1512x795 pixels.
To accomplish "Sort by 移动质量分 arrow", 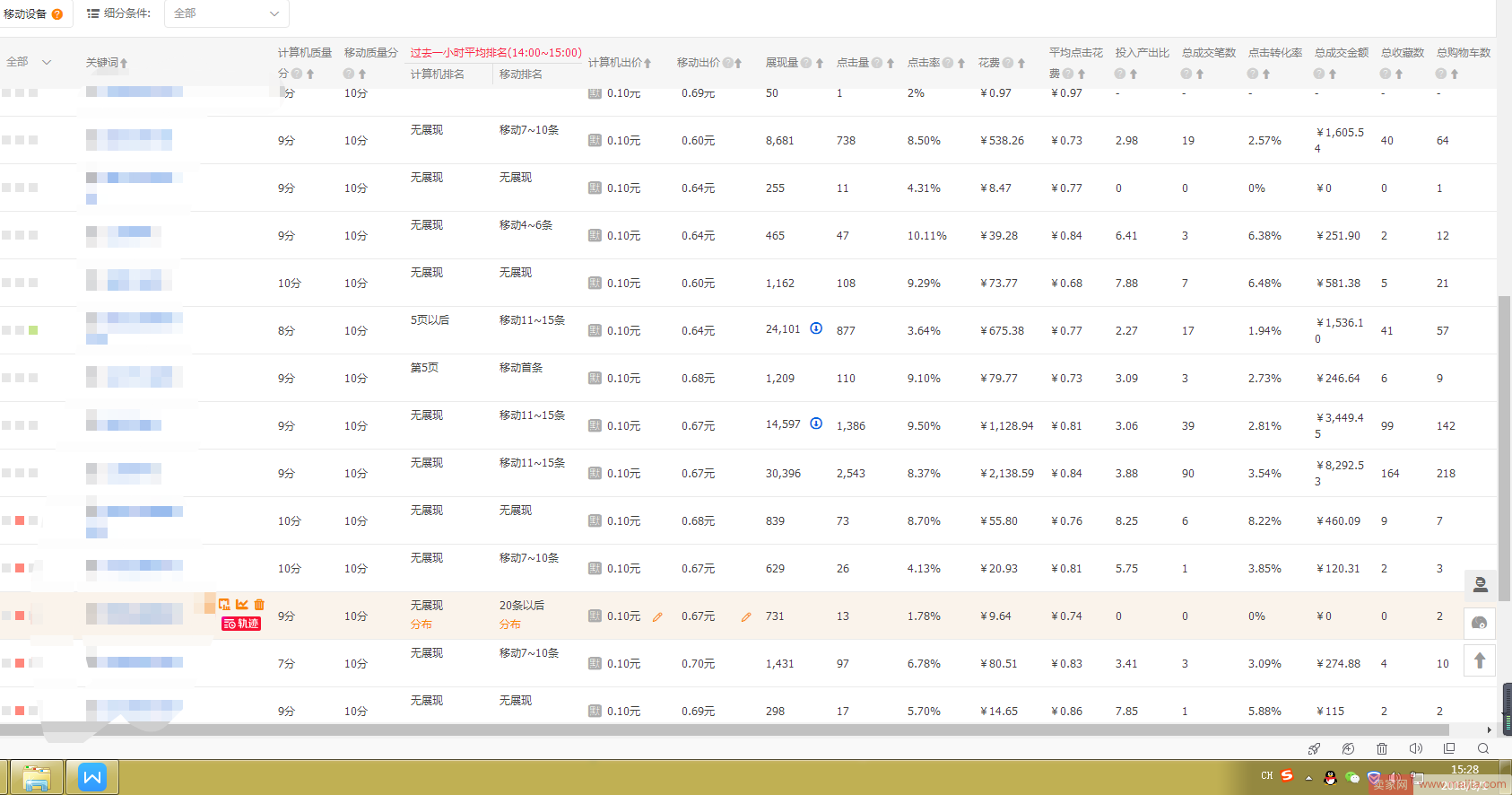I will click(x=362, y=74).
